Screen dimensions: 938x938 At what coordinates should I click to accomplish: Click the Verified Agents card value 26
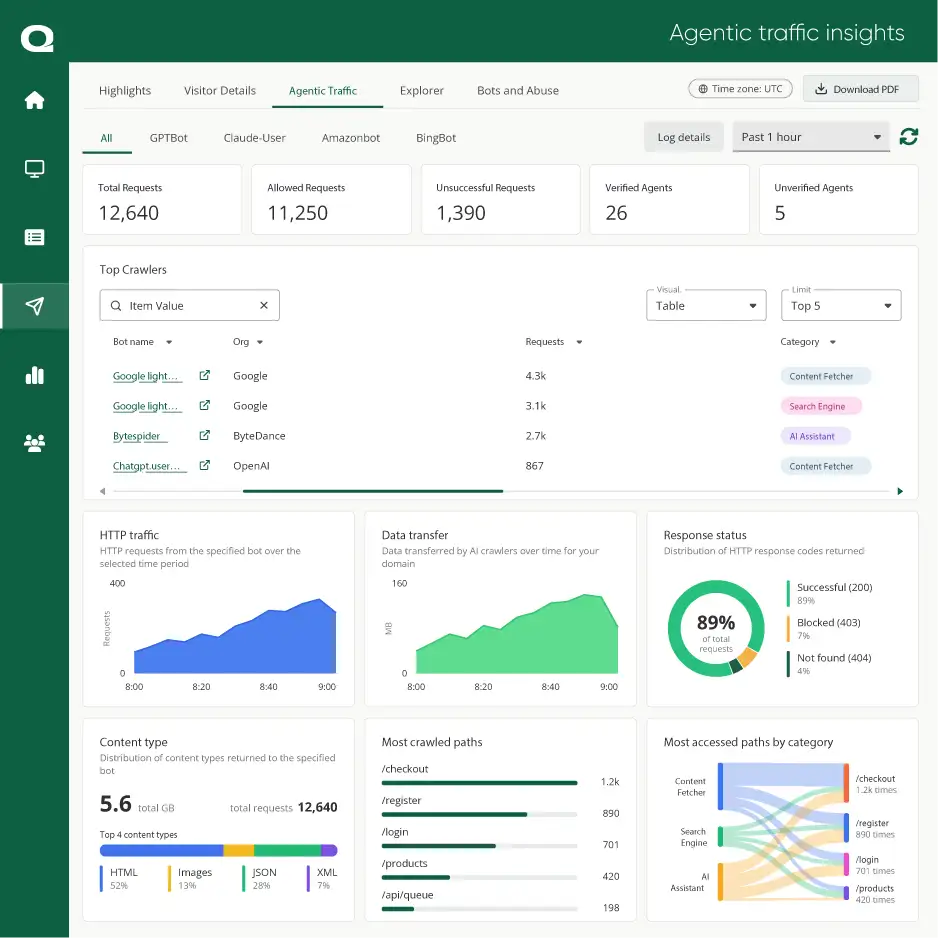point(616,213)
